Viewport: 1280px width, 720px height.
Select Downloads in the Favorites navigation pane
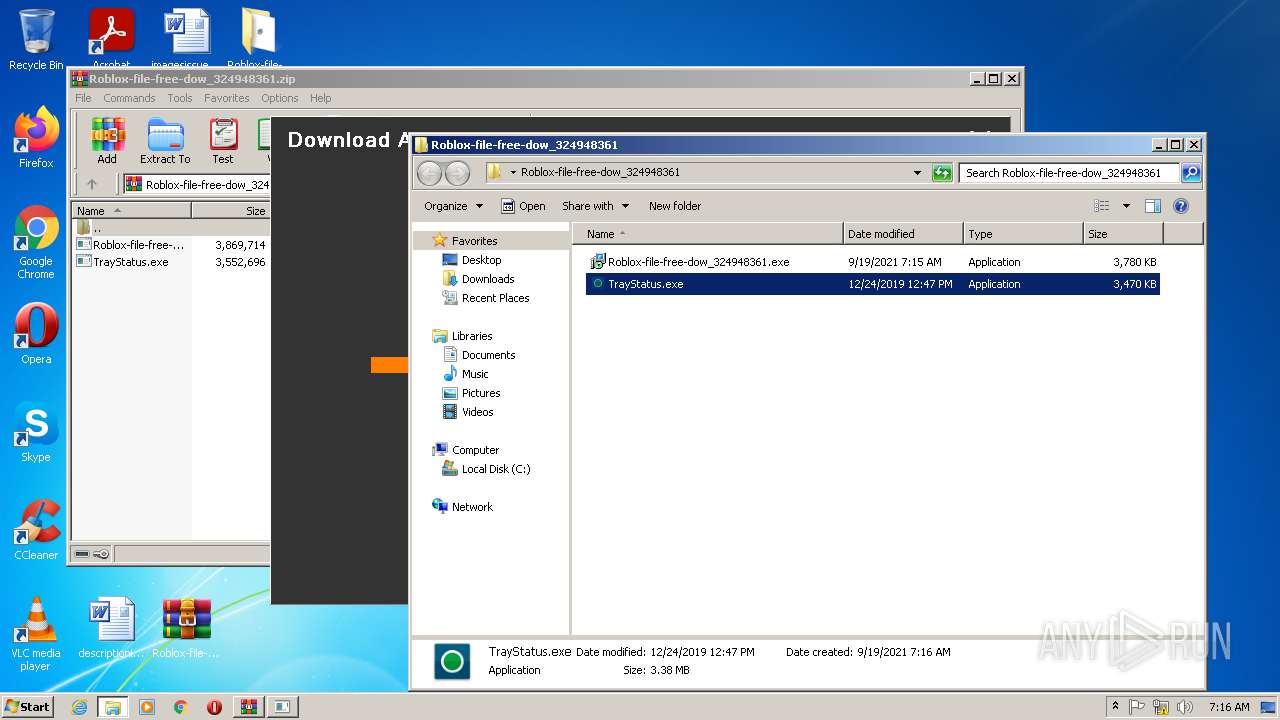[x=487, y=279]
